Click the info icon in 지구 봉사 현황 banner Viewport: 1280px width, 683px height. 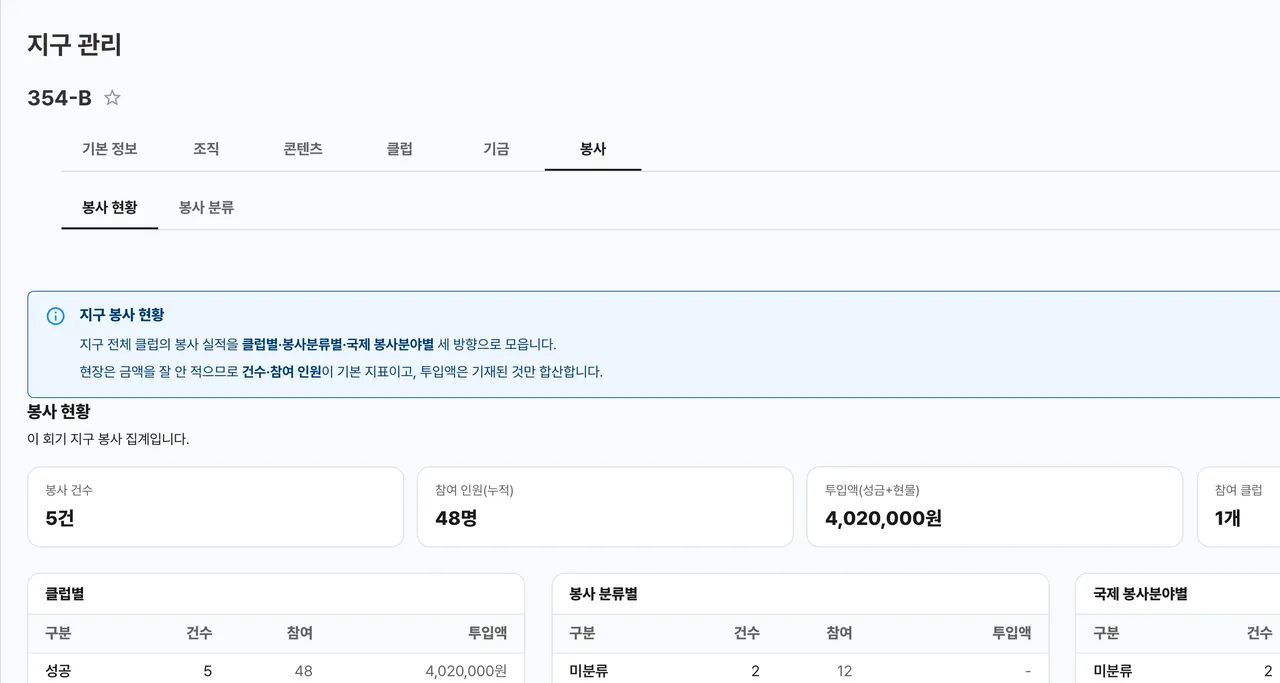(x=56, y=316)
